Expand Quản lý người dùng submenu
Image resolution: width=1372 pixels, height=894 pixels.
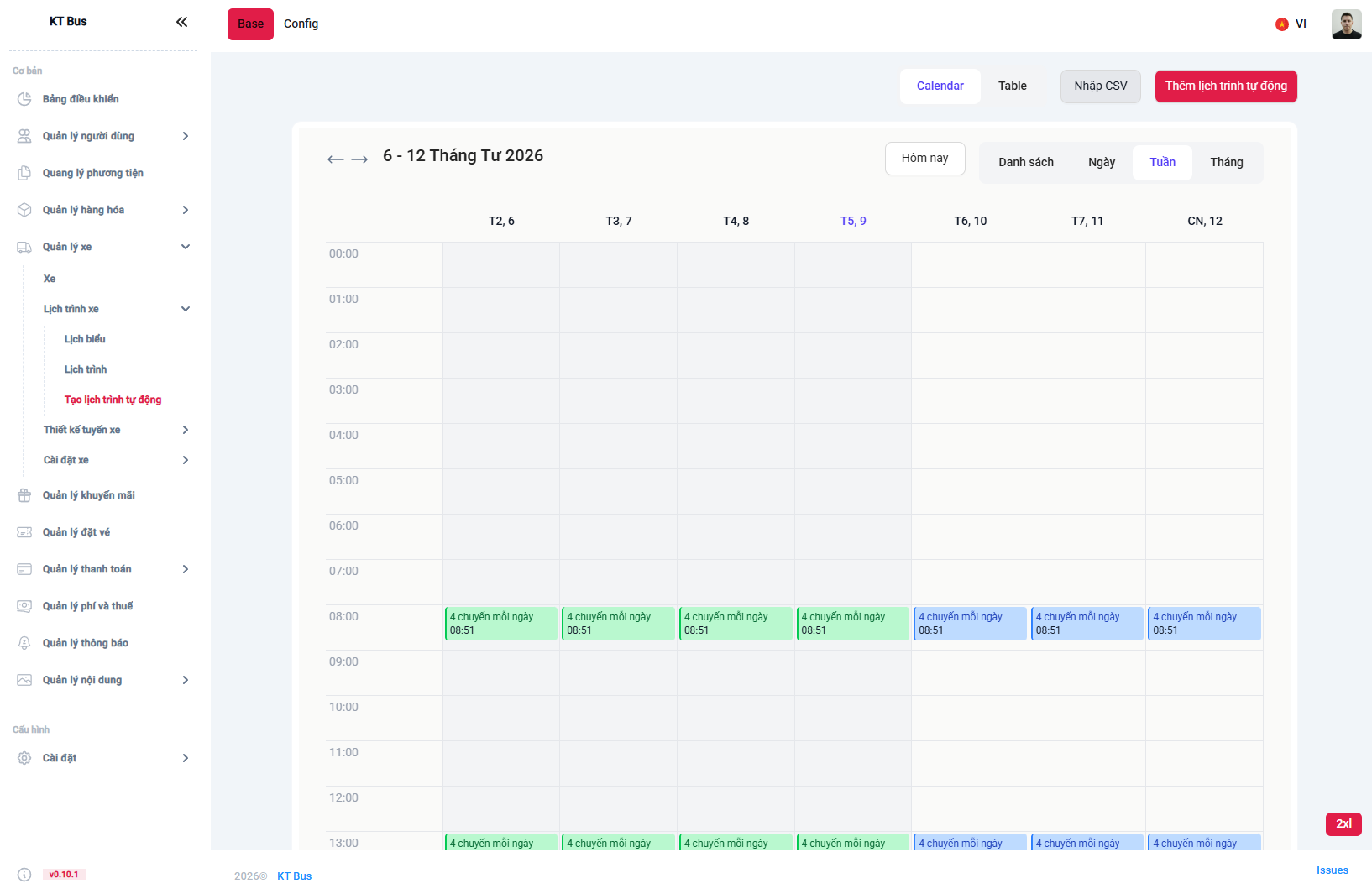pos(185,136)
